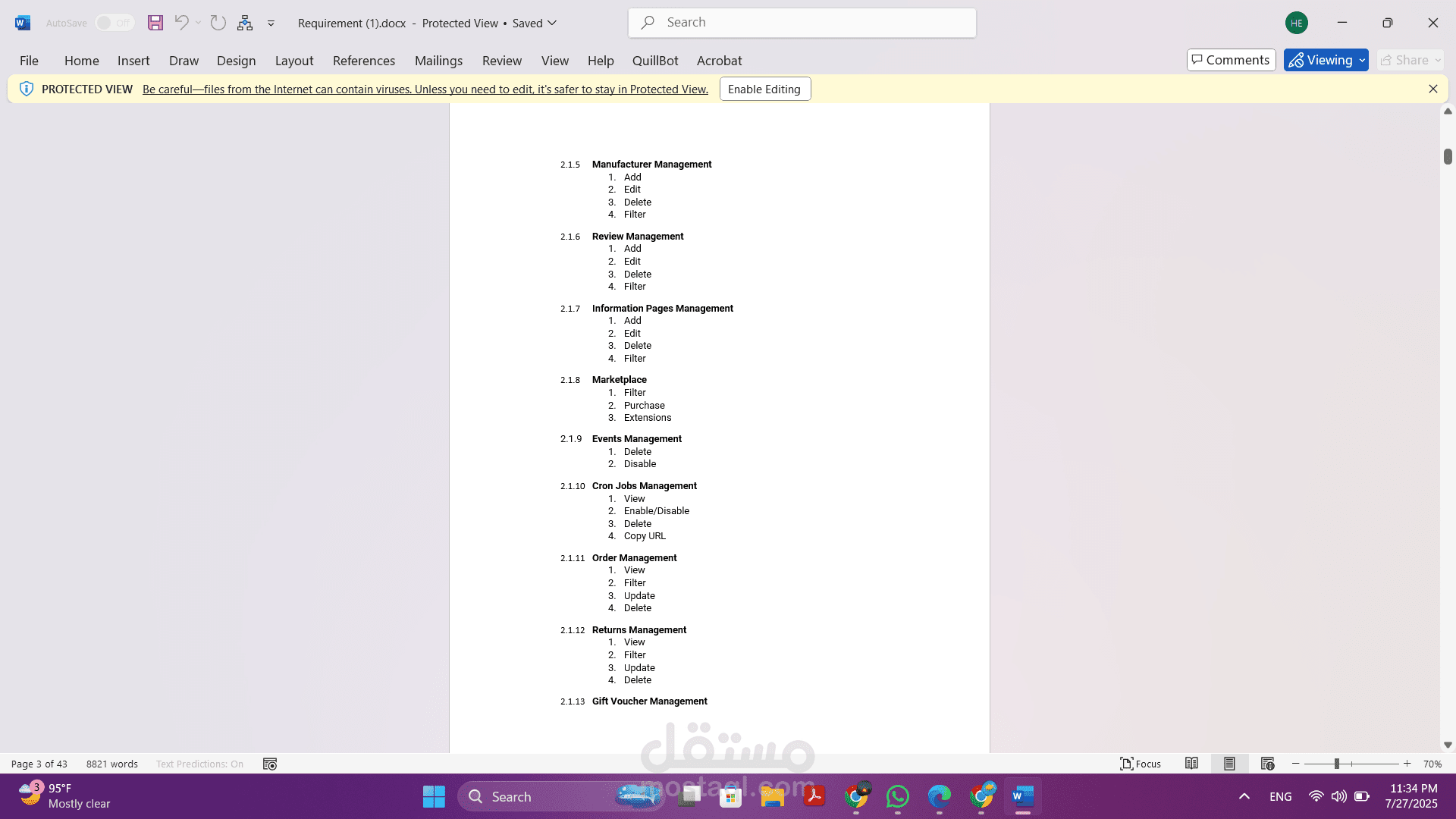
Task: Click the Search box in the title bar
Action: [x=802, y=23]
